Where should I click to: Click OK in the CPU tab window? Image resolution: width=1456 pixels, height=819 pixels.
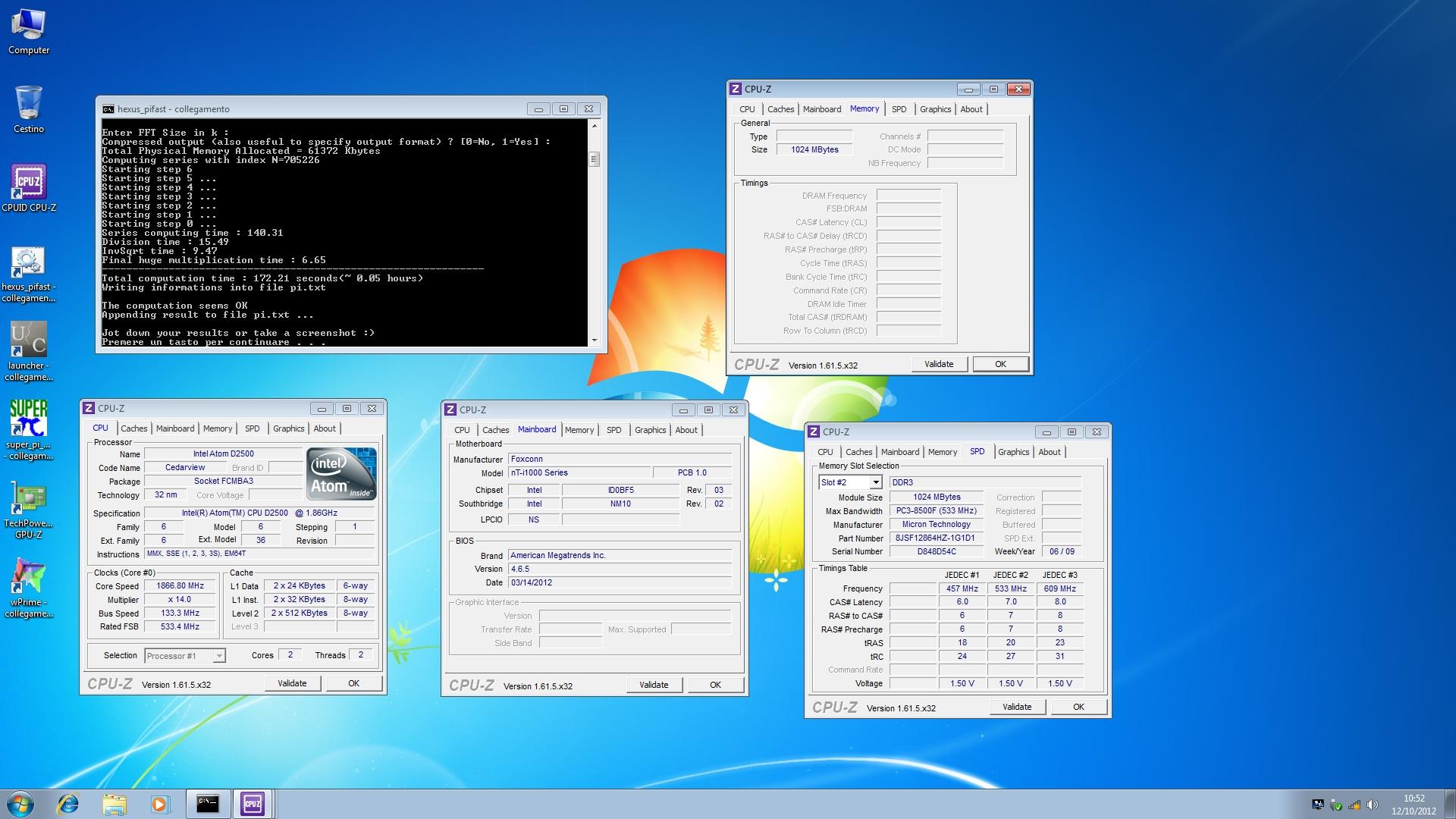click(353, 684)
